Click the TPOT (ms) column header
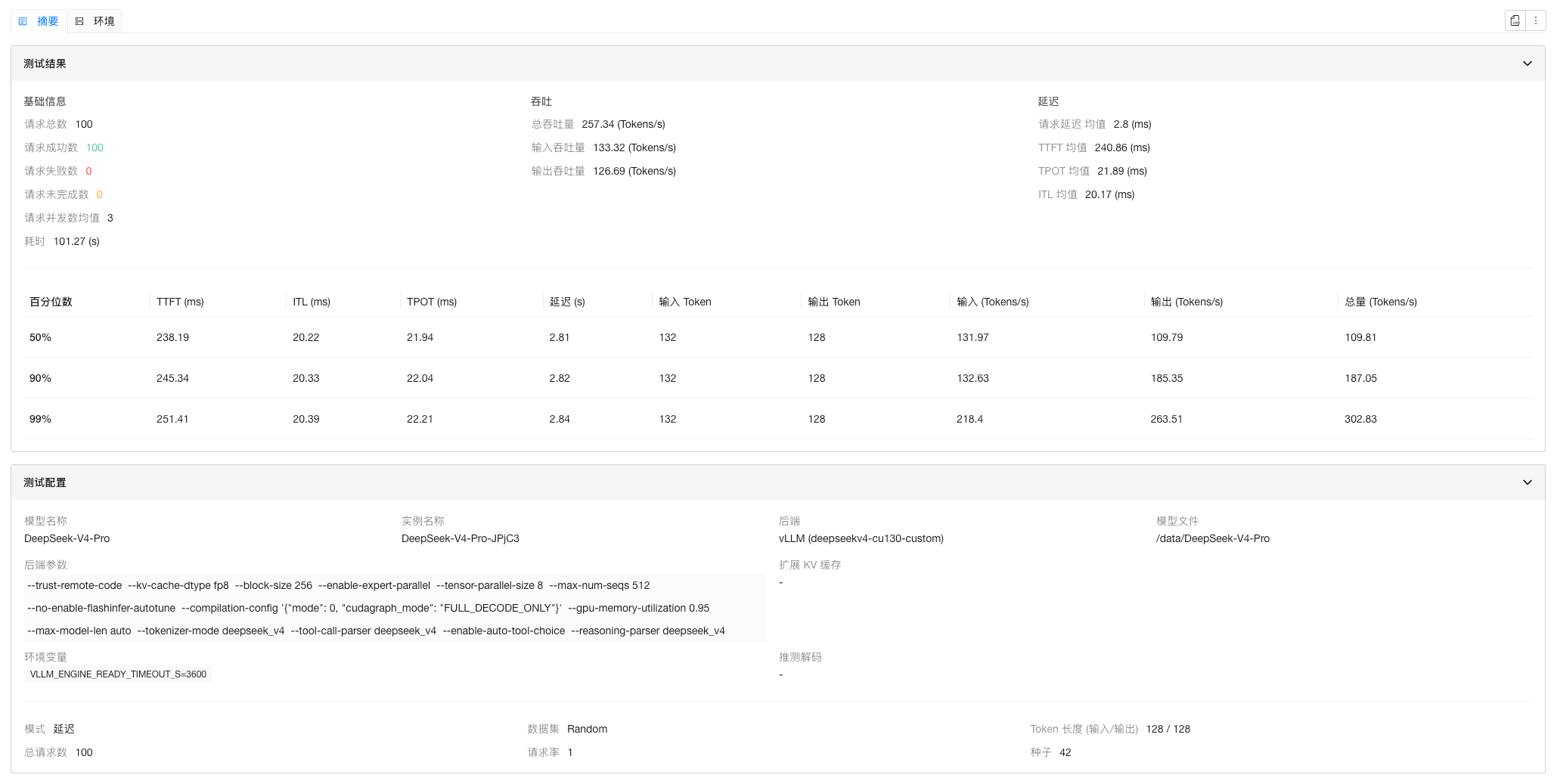This screenshot has width=1554, height=784. point(432,302)
